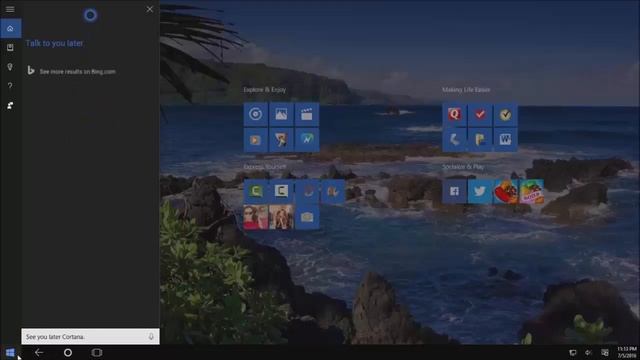Screen dimensions: 640x360
Task: Select the Cortana Home icon
Action: click(x=10, y=28)
